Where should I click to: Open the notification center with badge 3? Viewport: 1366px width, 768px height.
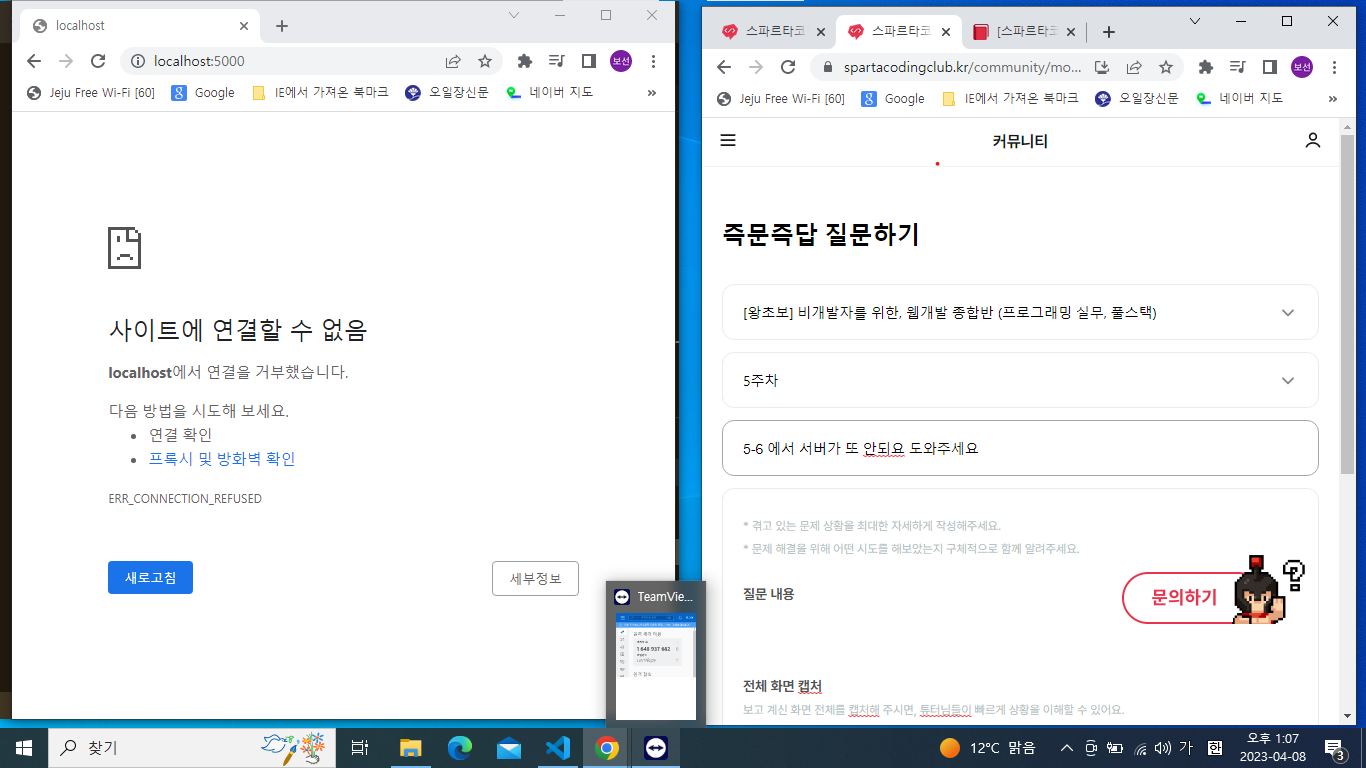(1334, 748)
